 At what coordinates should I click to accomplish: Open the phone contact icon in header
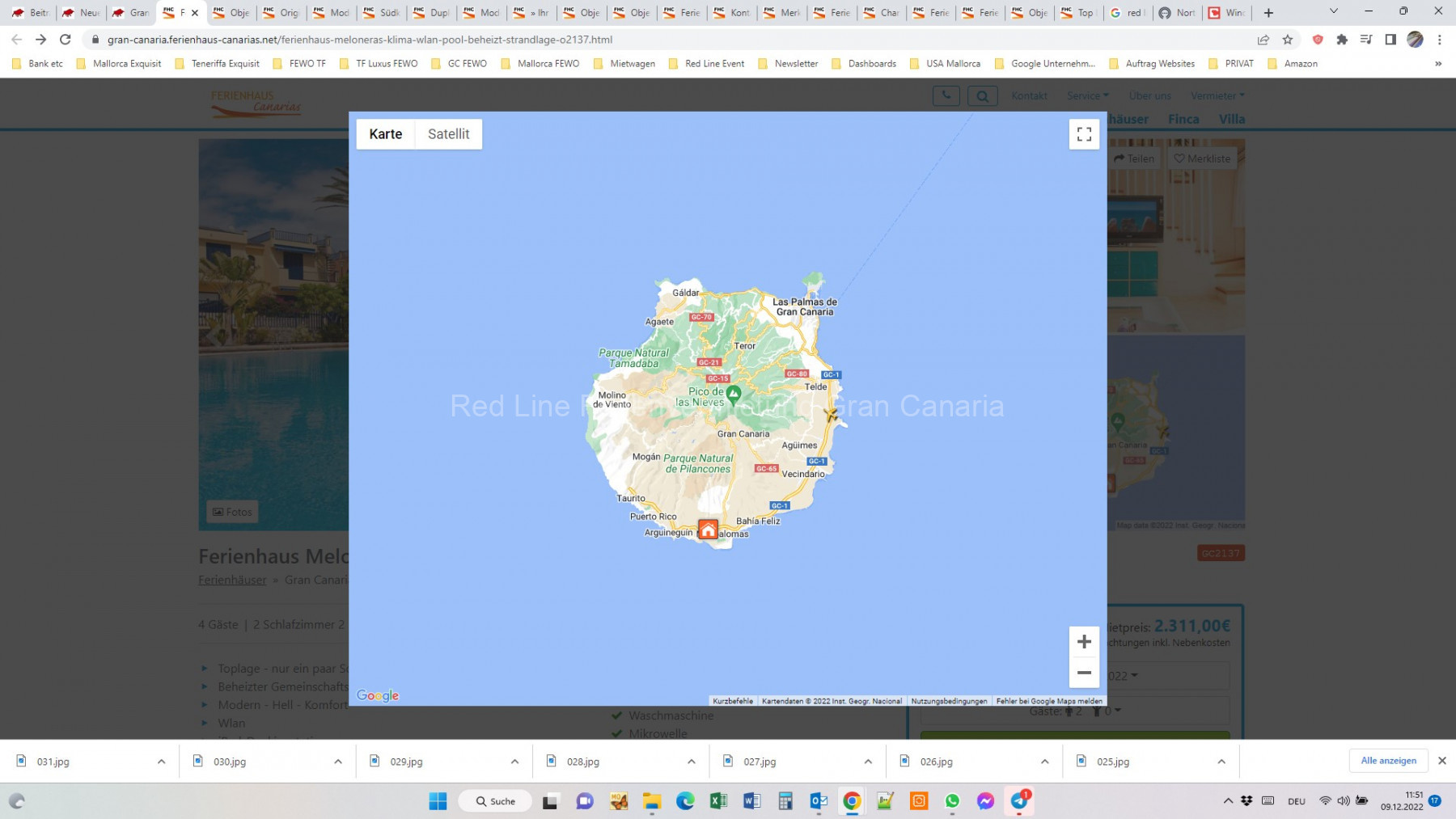(946, 95)
